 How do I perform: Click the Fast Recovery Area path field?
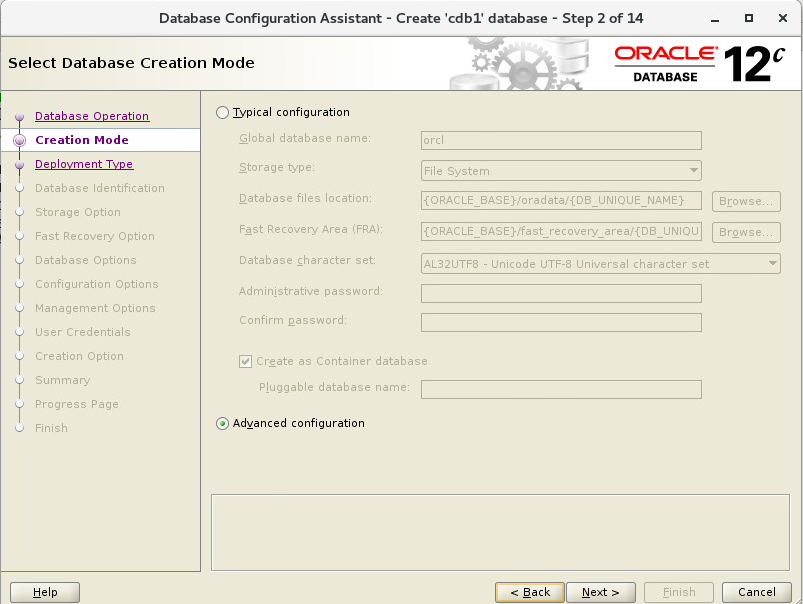point(561,232)
